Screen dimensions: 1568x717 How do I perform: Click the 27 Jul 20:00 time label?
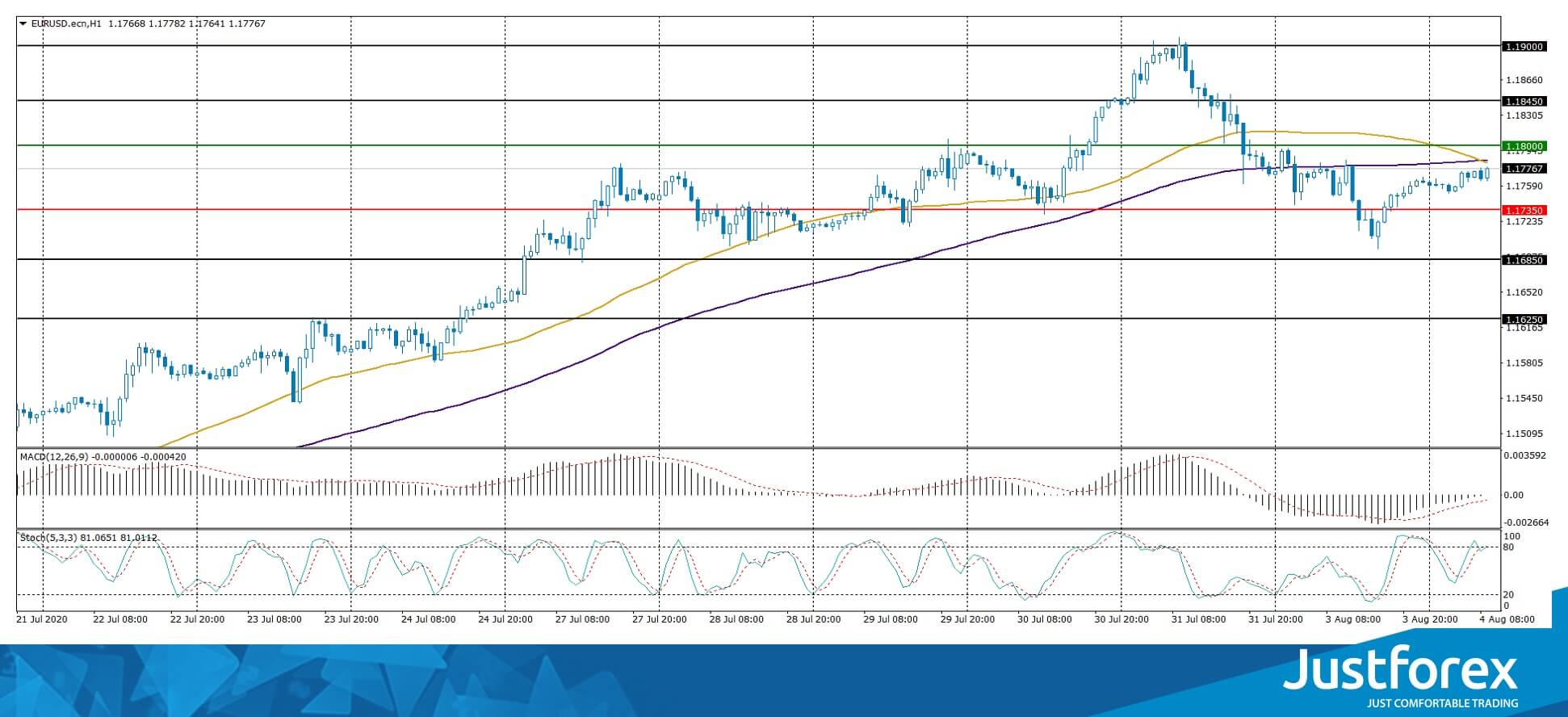[660, 619]
